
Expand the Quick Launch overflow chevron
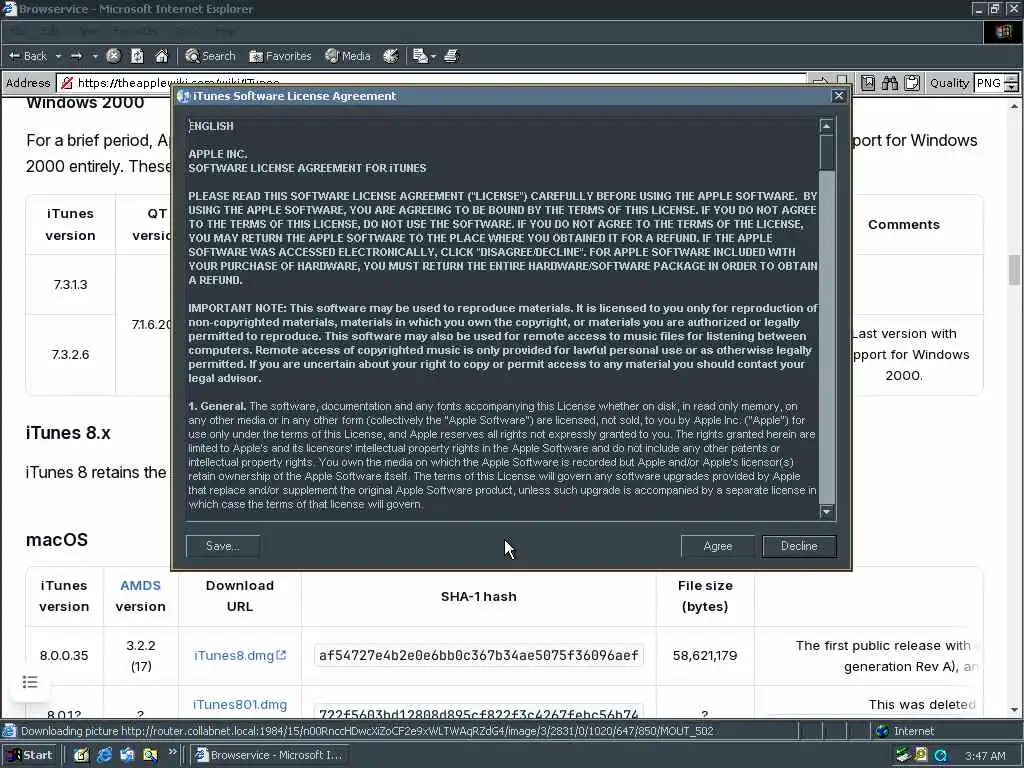(172, 752)
